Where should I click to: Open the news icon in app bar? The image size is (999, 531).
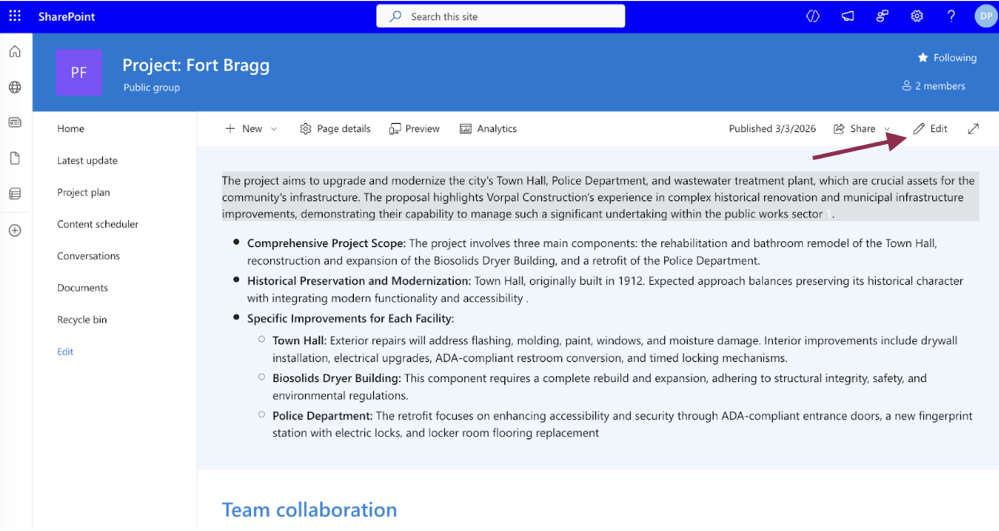[15, 122]
